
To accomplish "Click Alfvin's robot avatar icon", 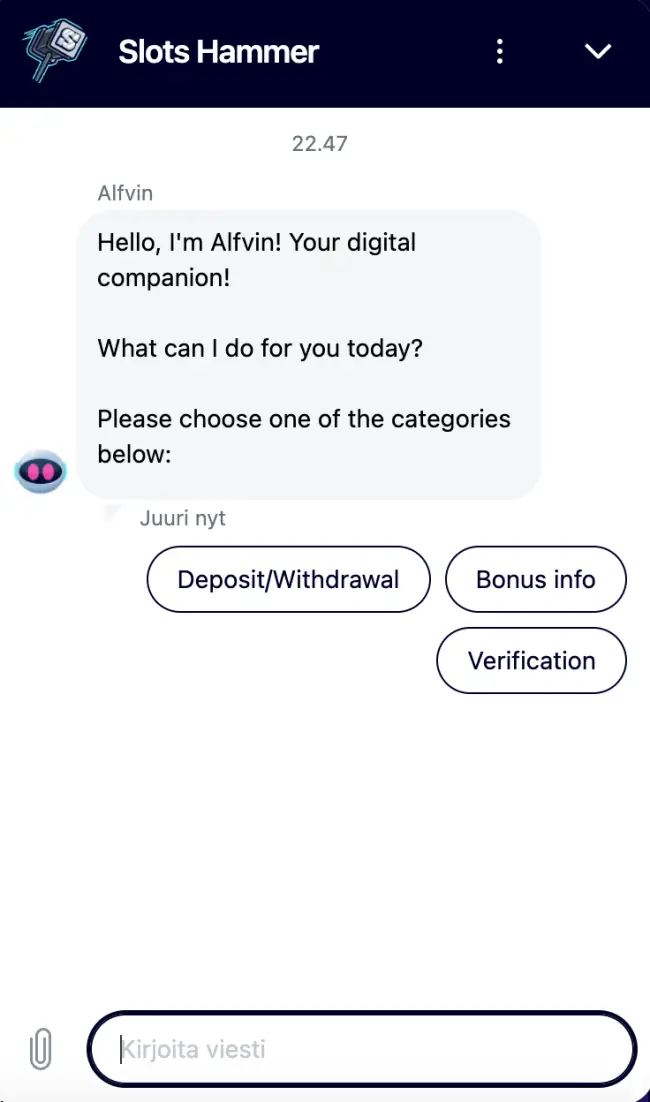I will (x=41, y=470).
